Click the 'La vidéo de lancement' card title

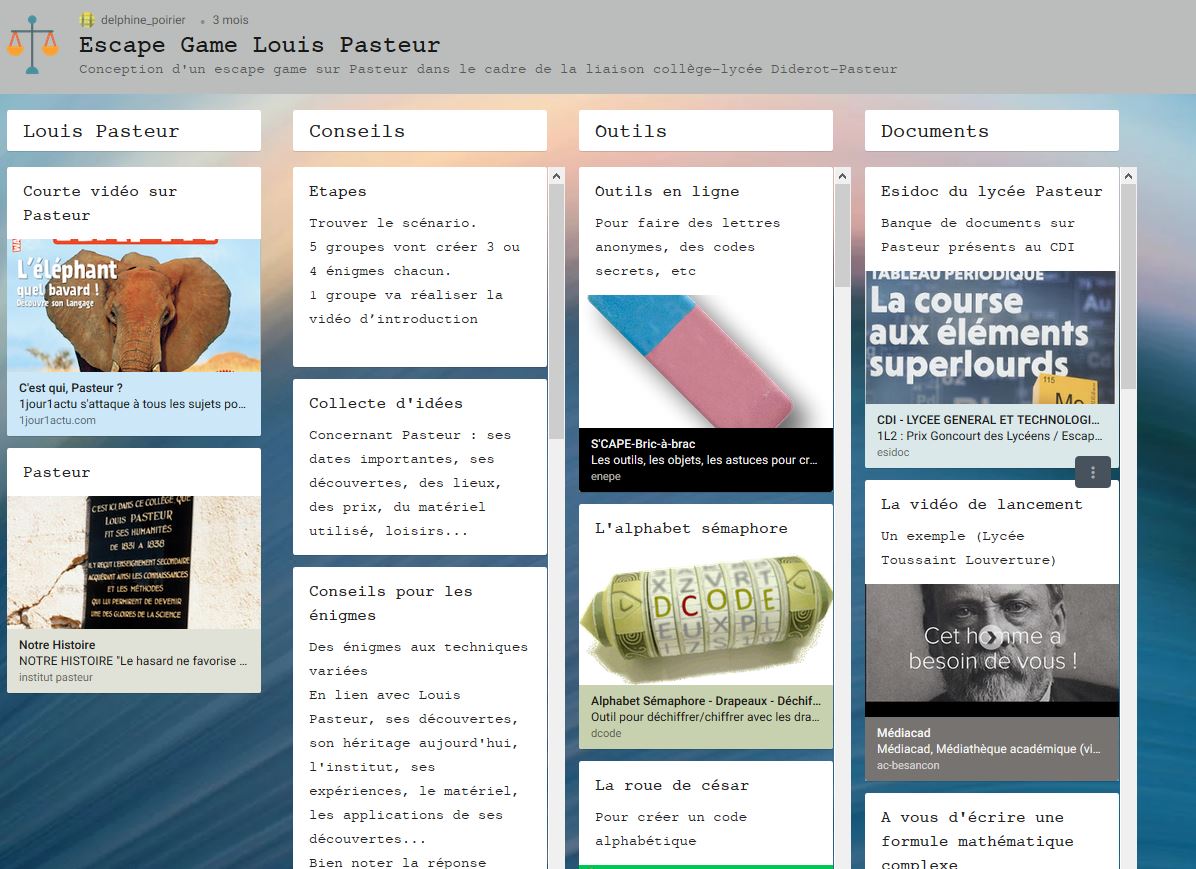click(982, 504)
